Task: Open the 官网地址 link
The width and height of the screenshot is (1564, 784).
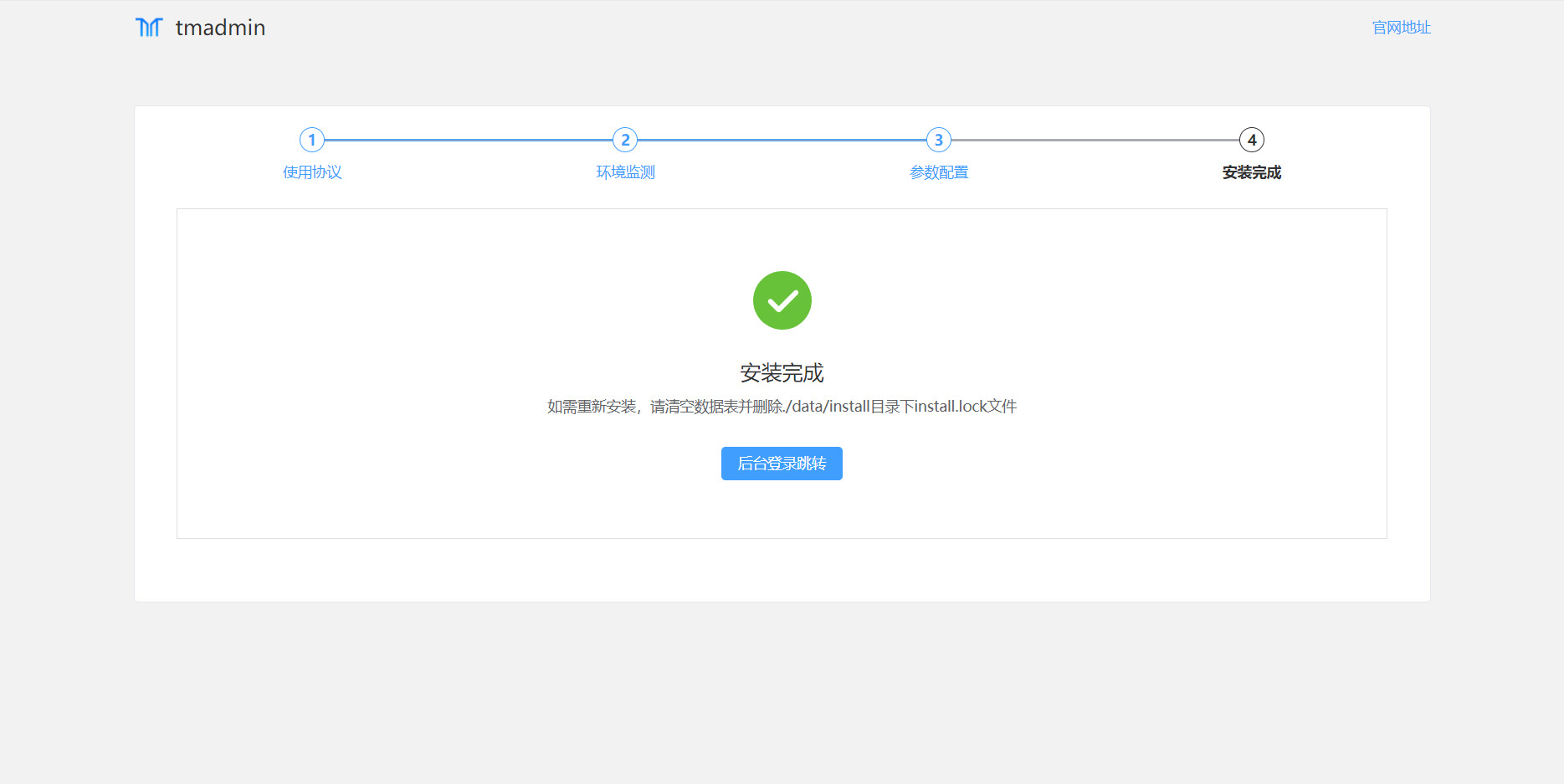Action: pos(1401,28)
